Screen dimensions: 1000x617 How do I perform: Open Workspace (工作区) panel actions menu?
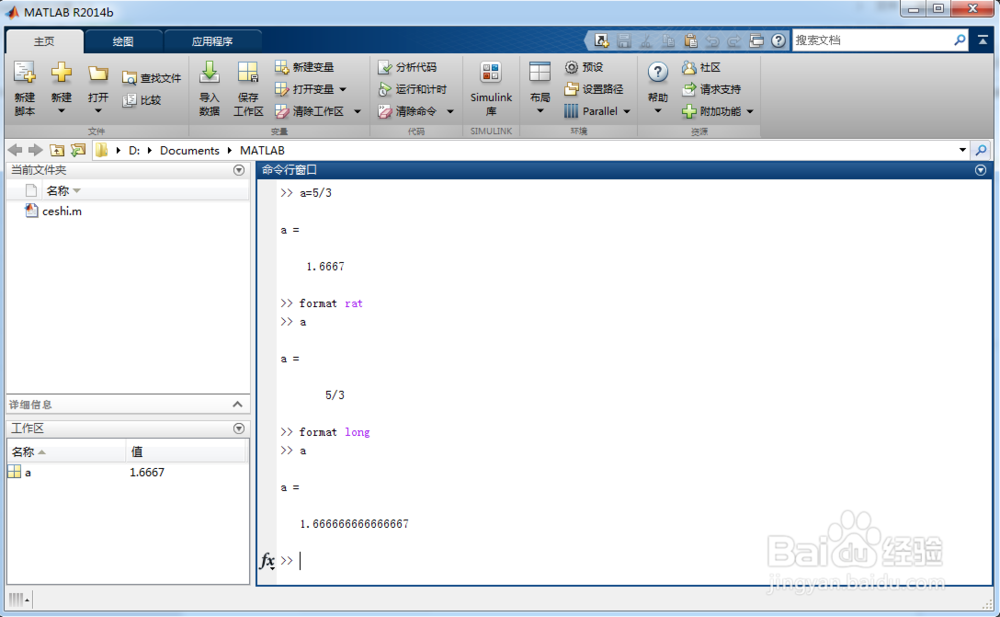click(x=239, y=428)
